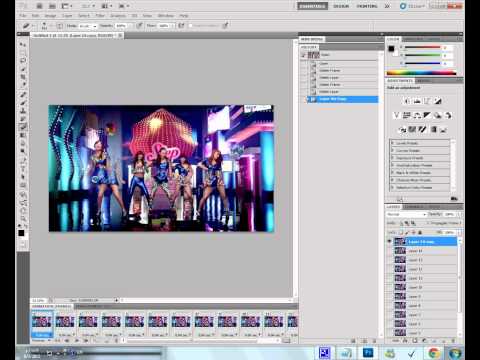Add a Levels adjustment from the icons
This screenshot has width=480, height=360.
pos(417,101)
